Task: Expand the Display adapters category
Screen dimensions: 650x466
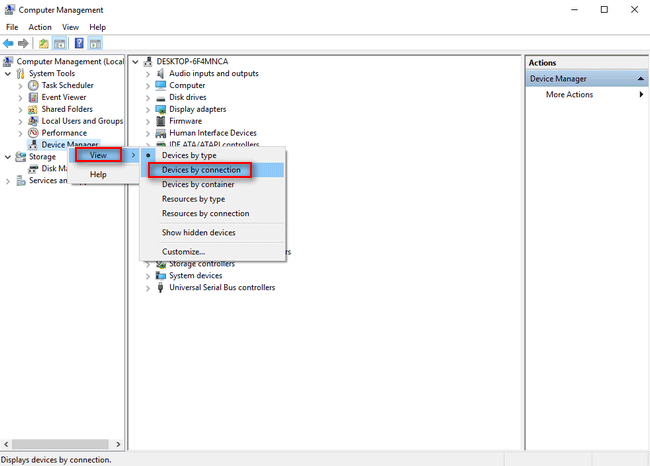Action: click(148, 110)
